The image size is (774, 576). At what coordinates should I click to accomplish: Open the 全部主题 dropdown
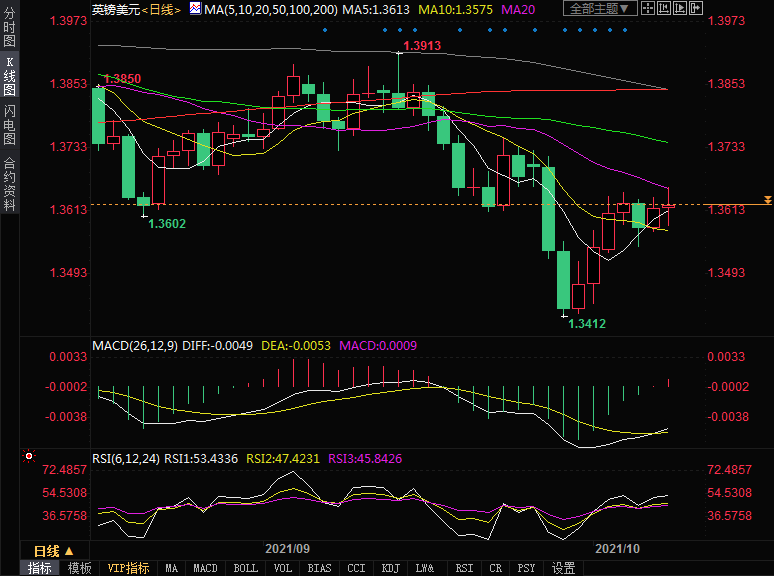tap(600, 9)
